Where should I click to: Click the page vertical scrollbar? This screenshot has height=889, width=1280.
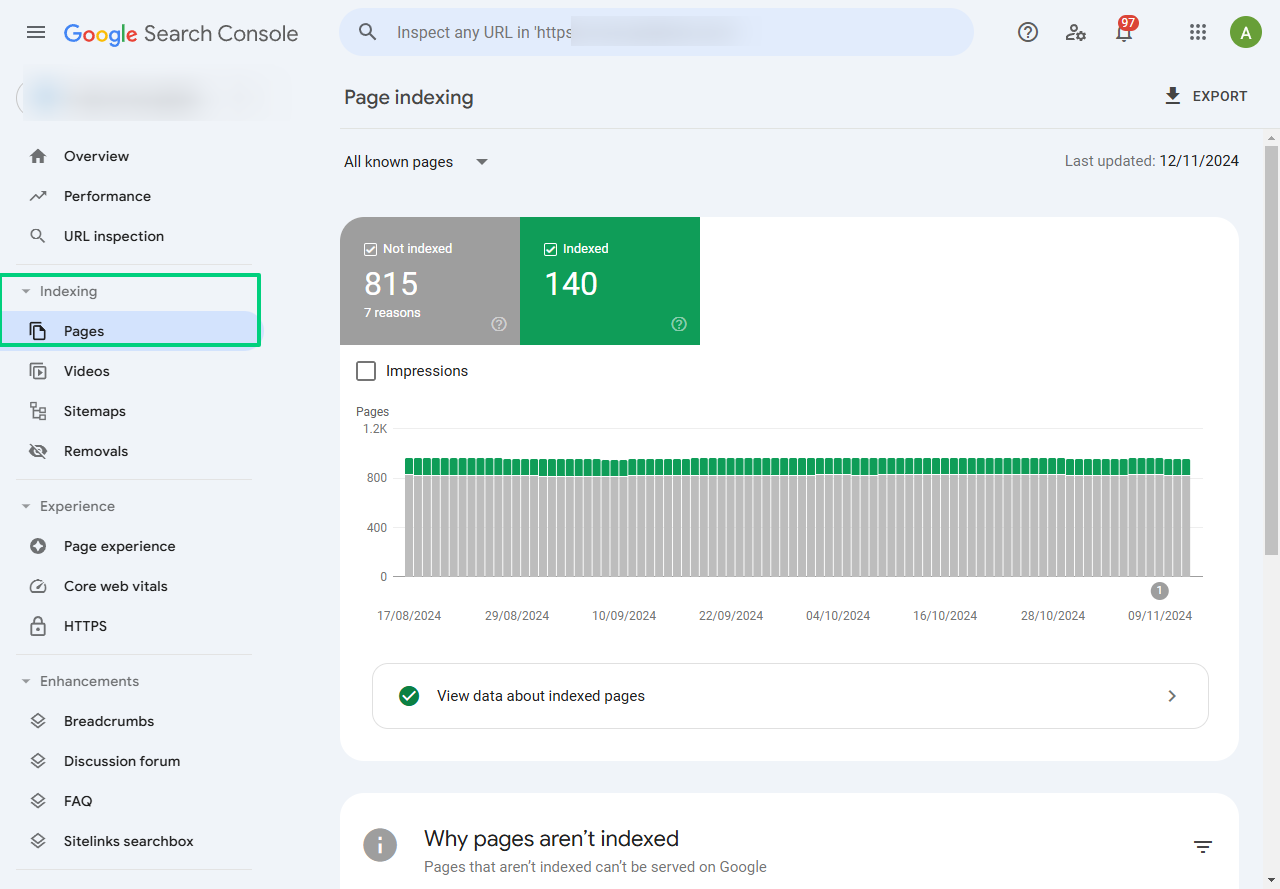(1272, 350)
